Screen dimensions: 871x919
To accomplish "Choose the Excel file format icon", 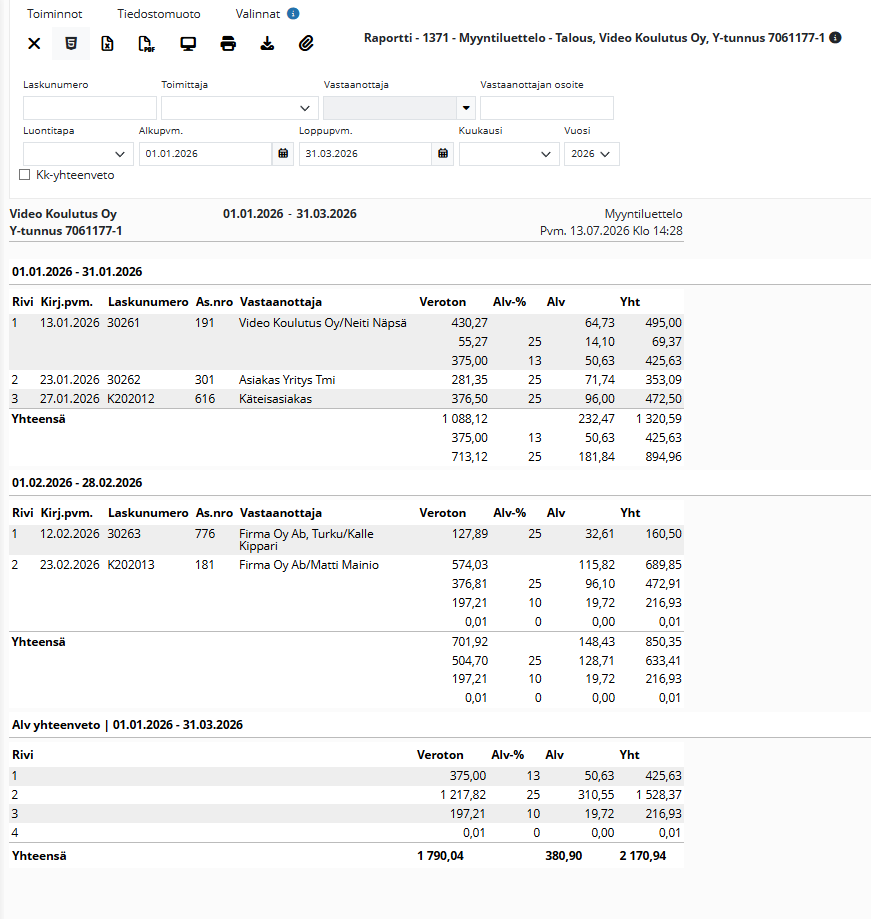I will [x=107, y=43].
